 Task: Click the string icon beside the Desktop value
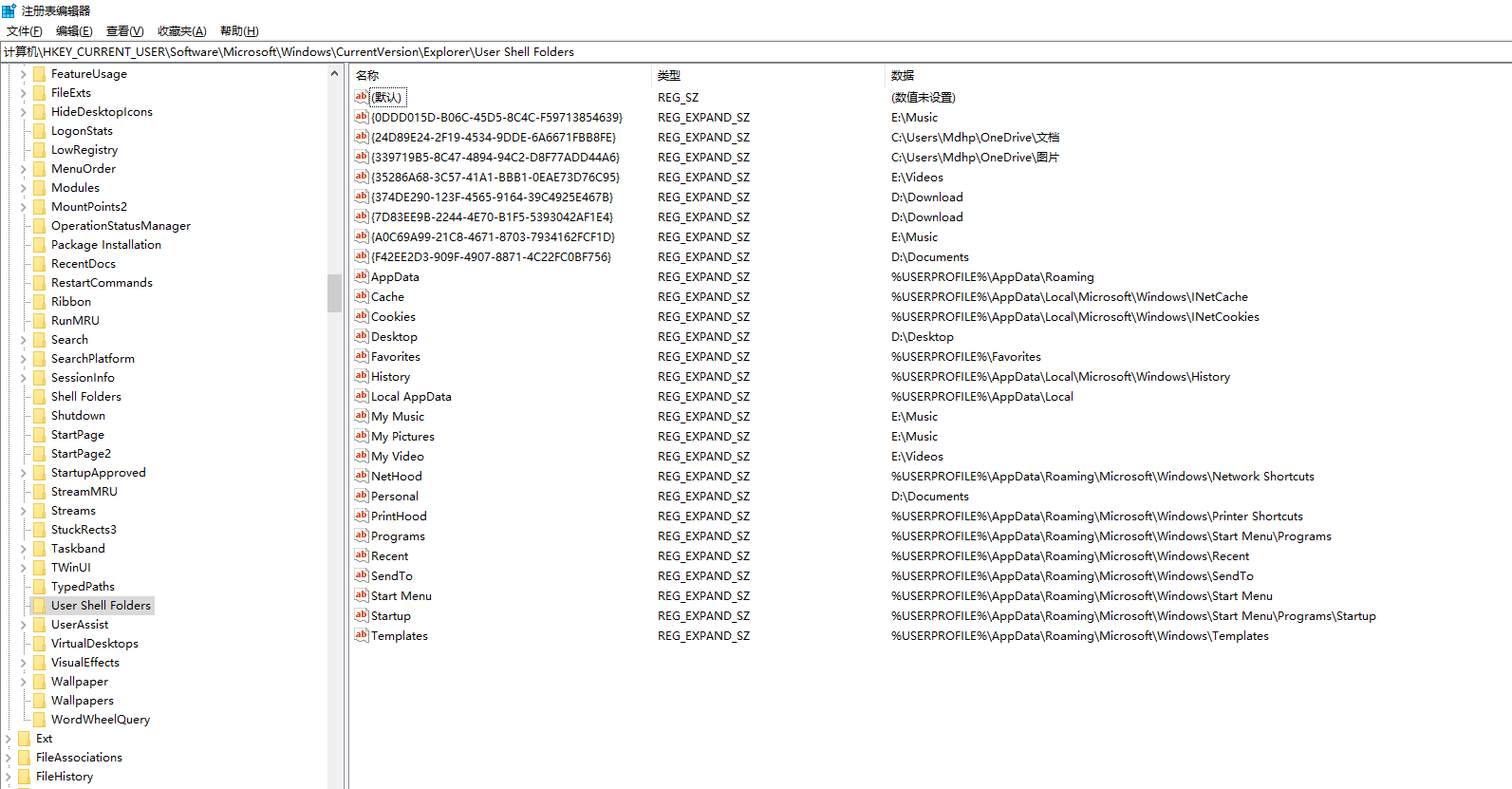tap(361, 336)
